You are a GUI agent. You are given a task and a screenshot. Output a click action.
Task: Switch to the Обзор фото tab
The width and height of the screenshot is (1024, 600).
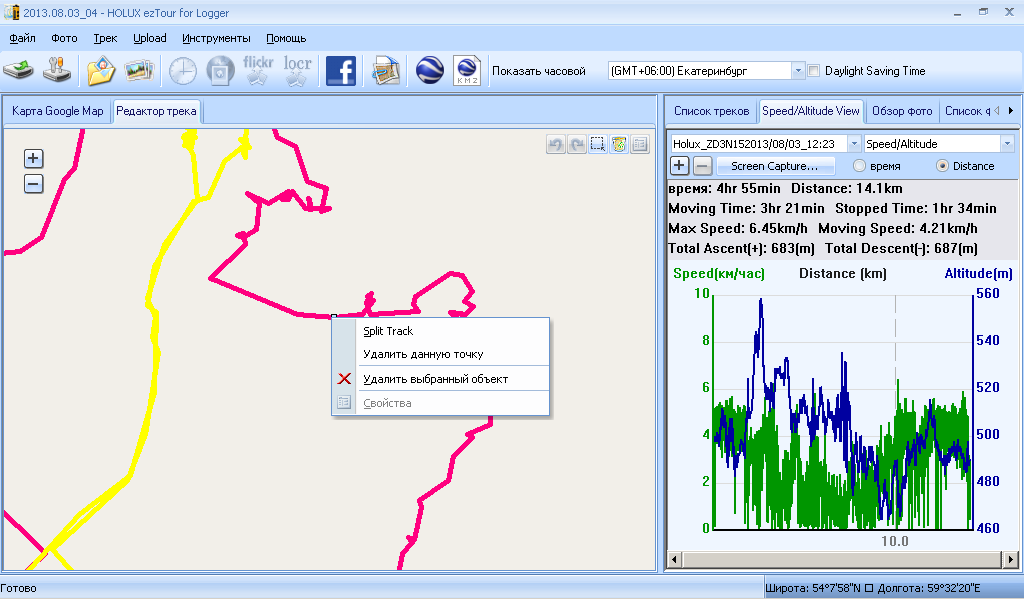coord(902,111)
